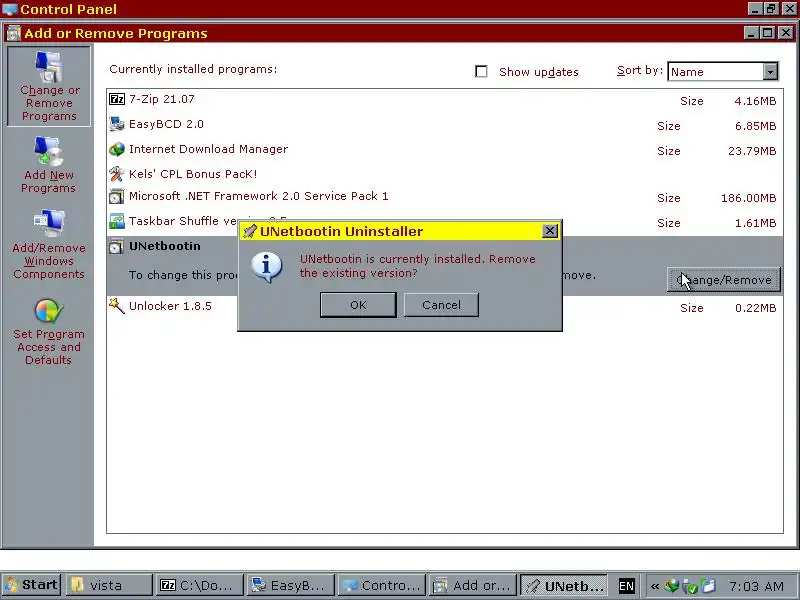Click the 1.61MB size value
800x600 pixels.
tap(756, 223)
